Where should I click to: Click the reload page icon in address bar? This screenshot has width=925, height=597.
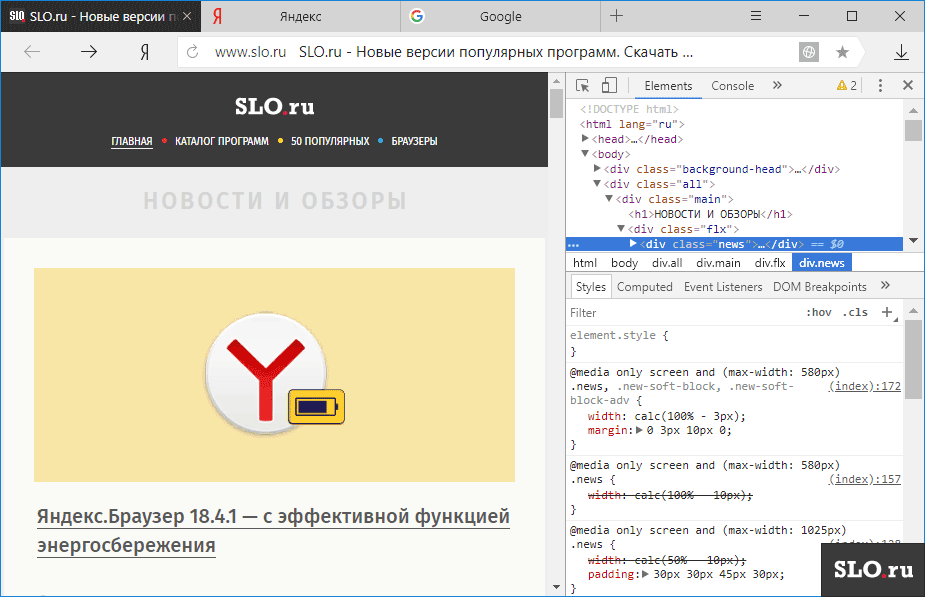(x=193, y=52)
